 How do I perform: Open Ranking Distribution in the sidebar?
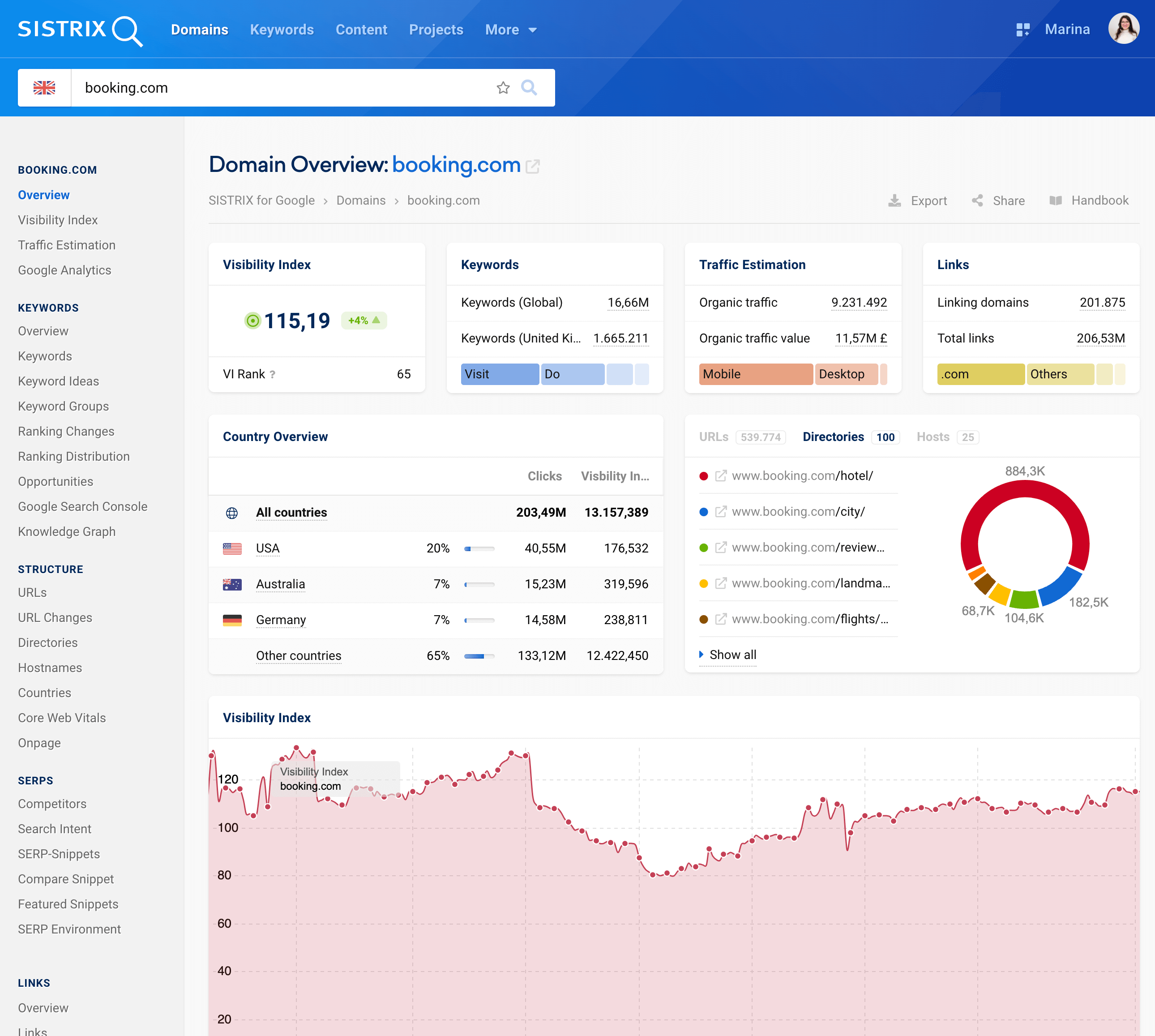73,457
